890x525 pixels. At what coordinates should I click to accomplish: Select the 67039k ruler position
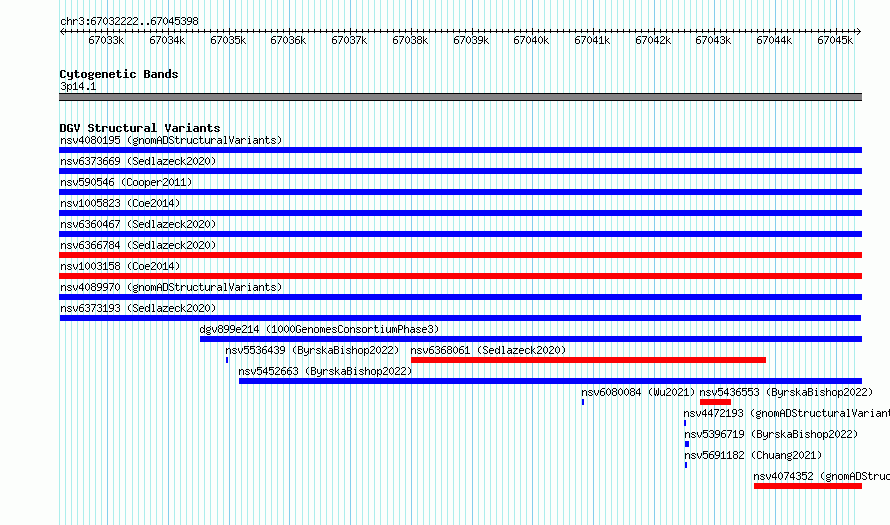tap(471, 40)
